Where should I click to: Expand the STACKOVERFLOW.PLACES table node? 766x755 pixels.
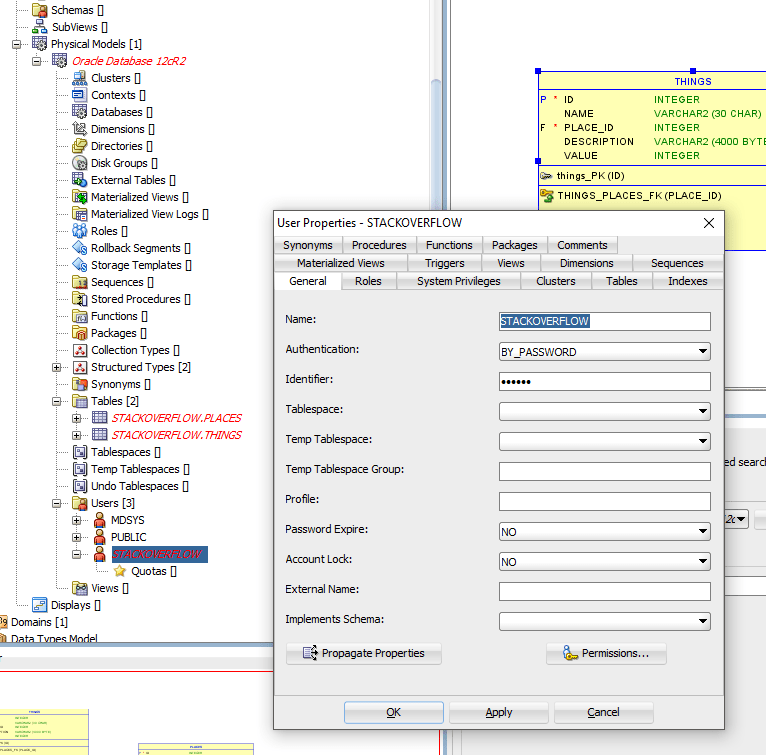coord(77,418)
